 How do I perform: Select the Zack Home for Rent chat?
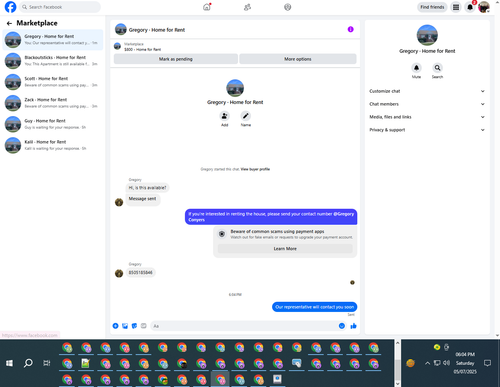[x=53, y=103]
